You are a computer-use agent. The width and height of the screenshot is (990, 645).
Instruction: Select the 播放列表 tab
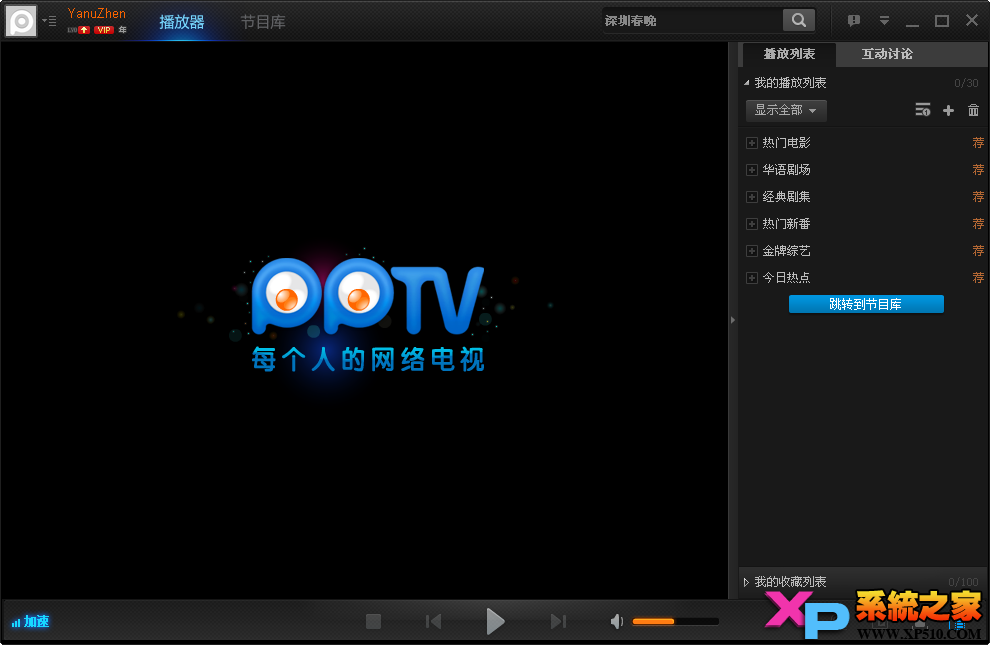coord(789,54)
